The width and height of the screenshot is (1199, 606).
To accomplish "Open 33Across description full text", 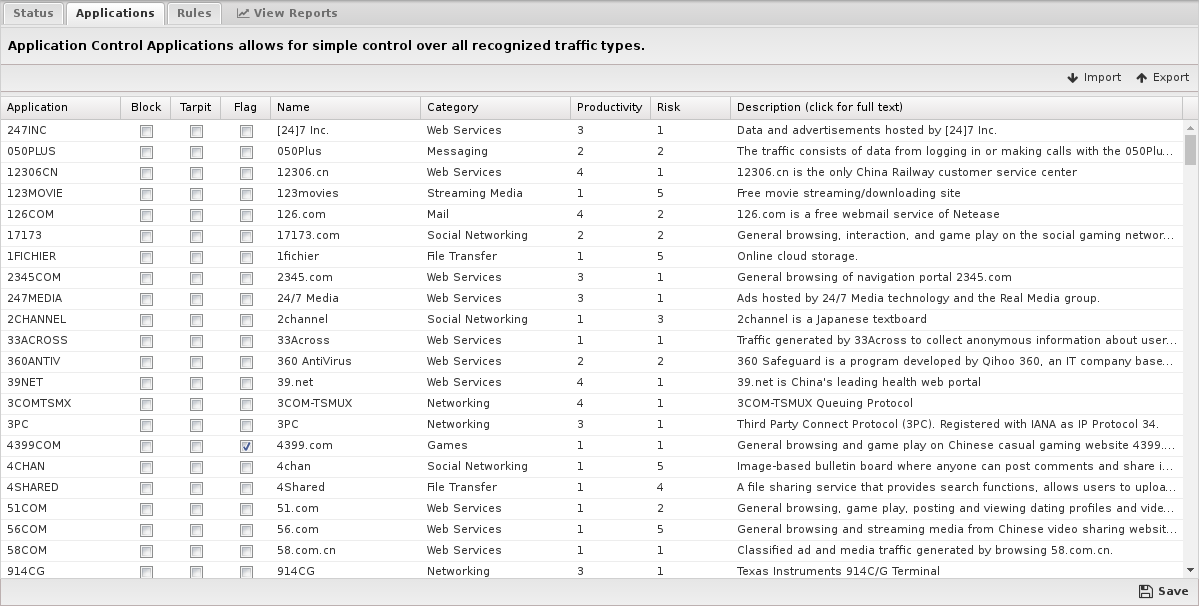I will [x=957, y=340].
